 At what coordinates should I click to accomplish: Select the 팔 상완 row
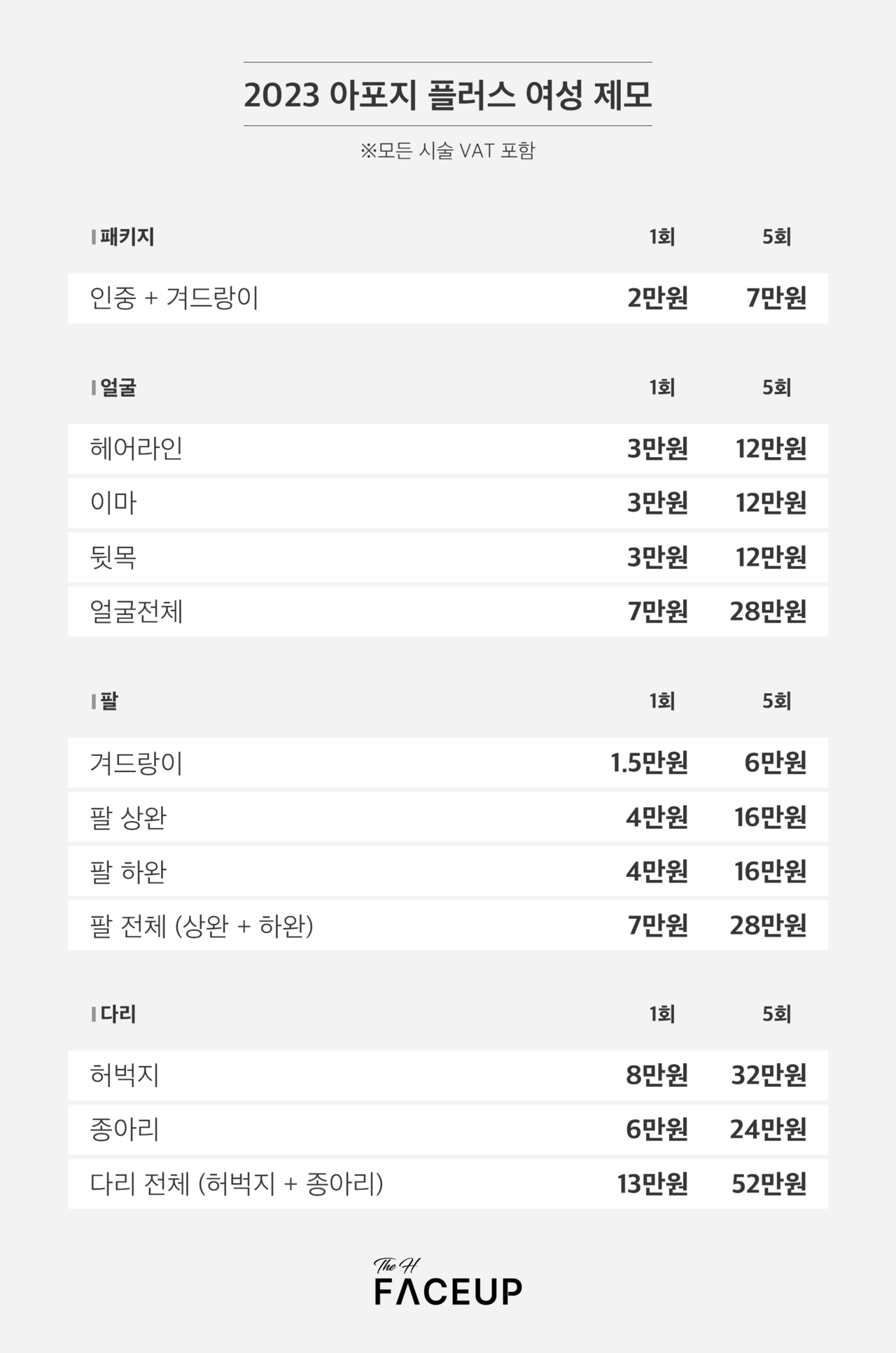(448, 817)
